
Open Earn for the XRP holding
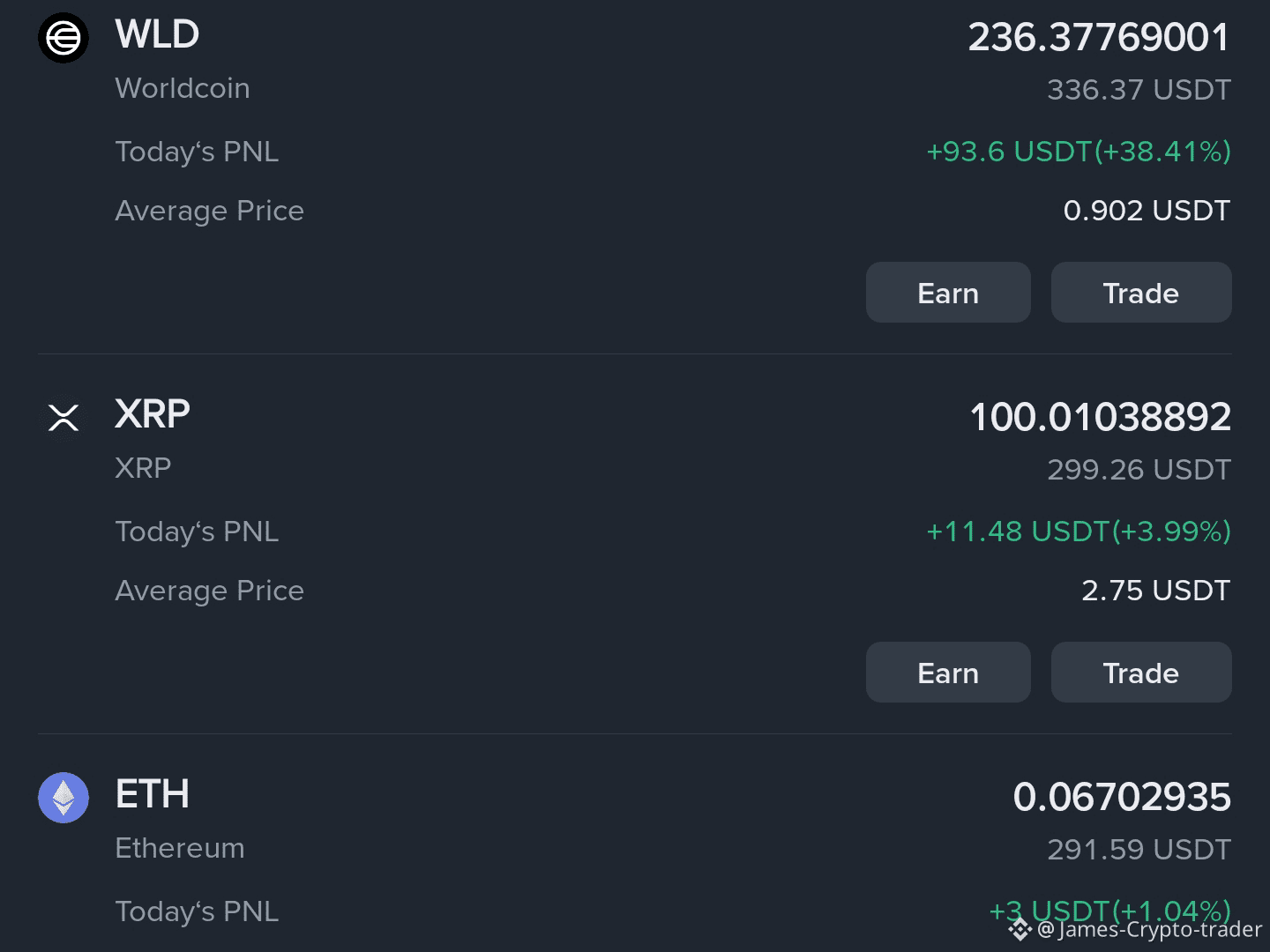coord(948,672)
